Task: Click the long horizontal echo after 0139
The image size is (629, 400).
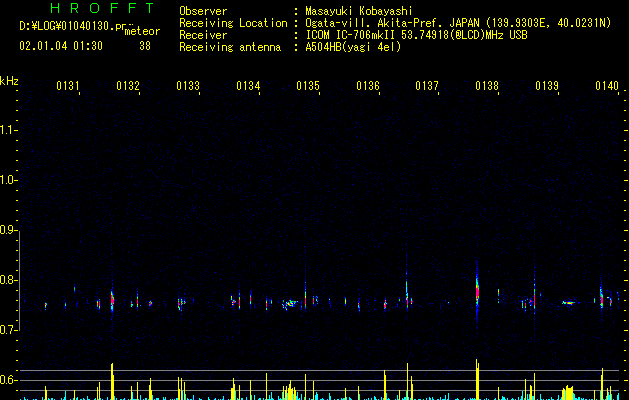Action: 568,303
